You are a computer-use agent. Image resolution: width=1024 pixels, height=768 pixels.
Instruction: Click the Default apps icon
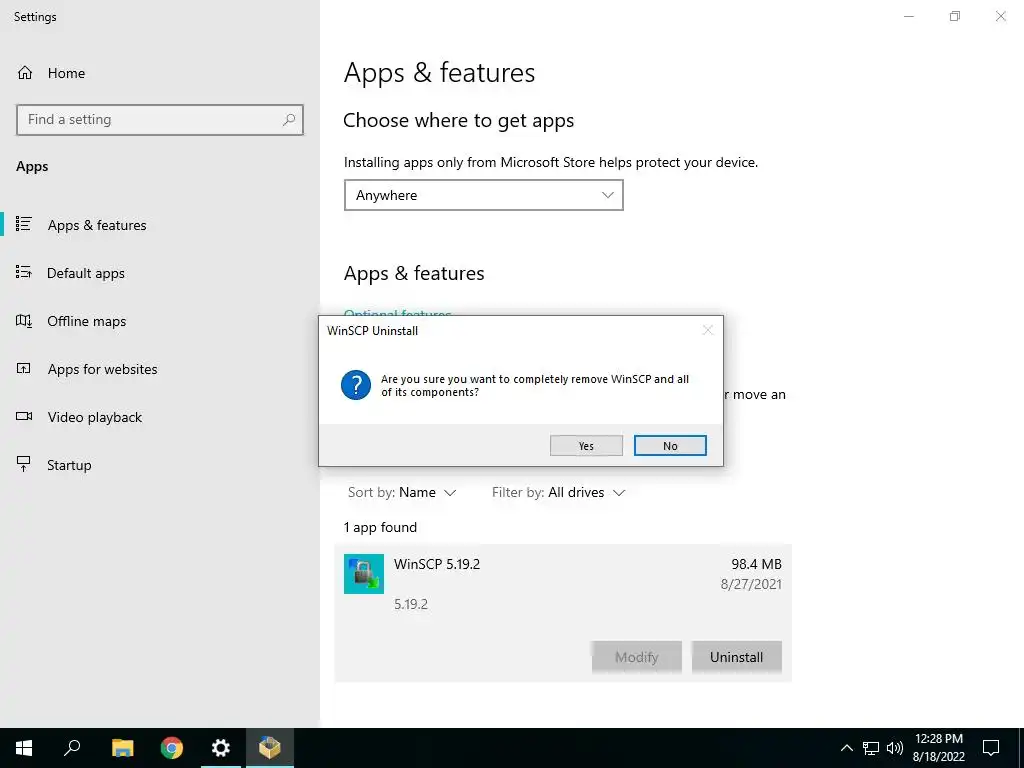(x=24, y=272)
